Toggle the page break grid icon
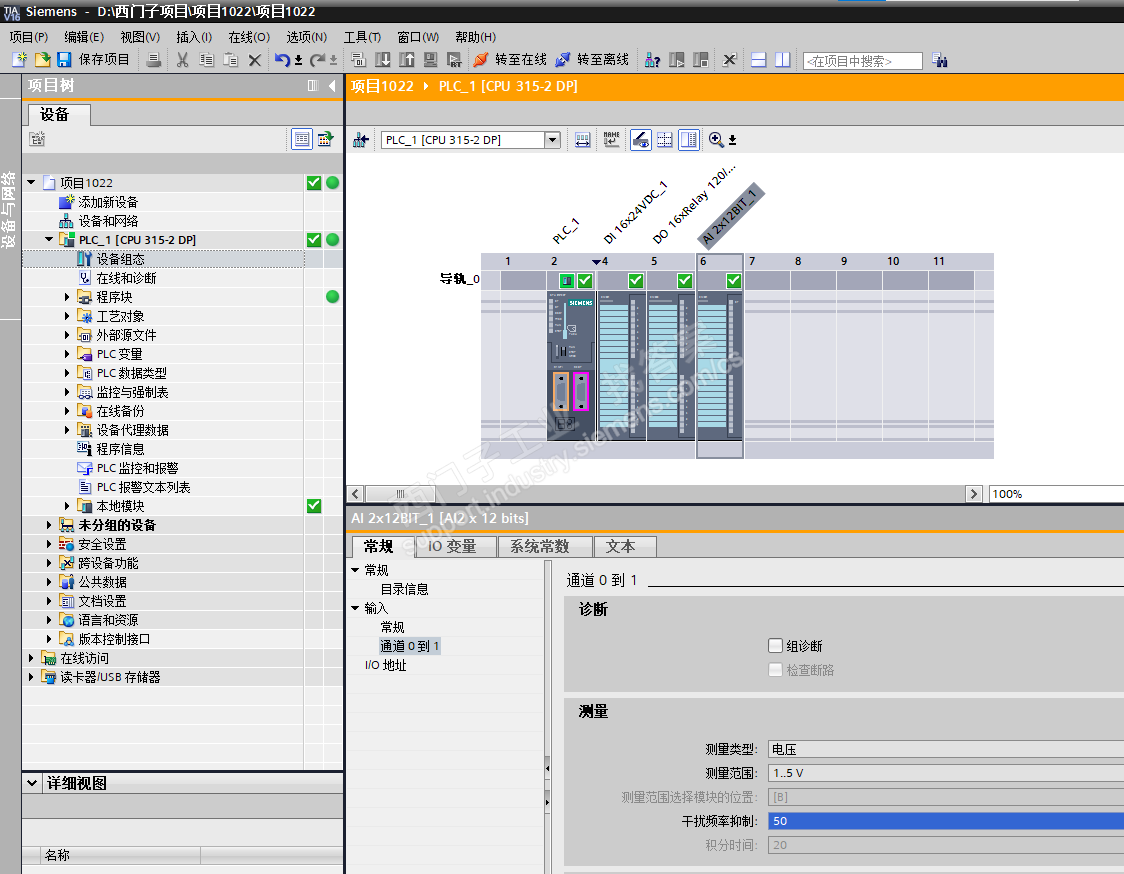 [x=665, y=140]
